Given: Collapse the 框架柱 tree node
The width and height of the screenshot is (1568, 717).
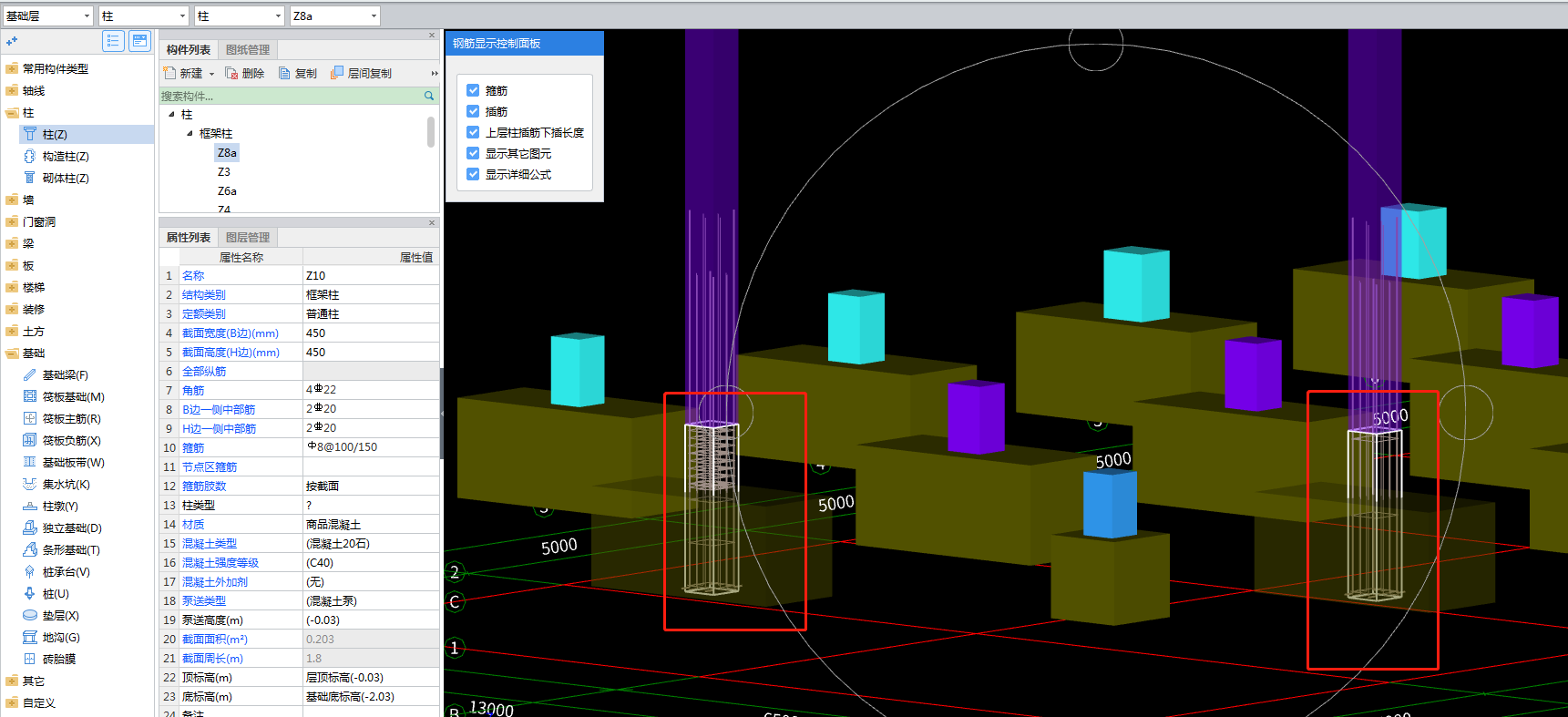Looking at the screenshot, I should [x=190, y=133].
